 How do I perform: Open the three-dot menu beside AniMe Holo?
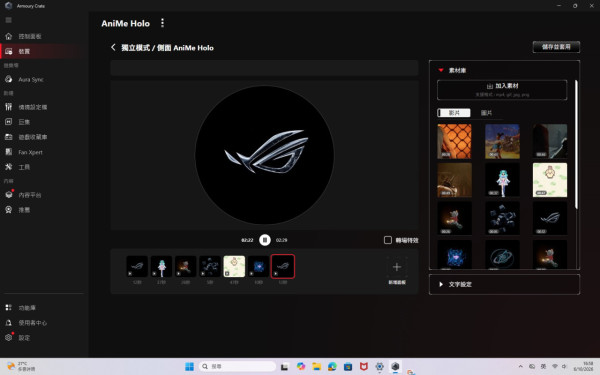coord(162,23)
